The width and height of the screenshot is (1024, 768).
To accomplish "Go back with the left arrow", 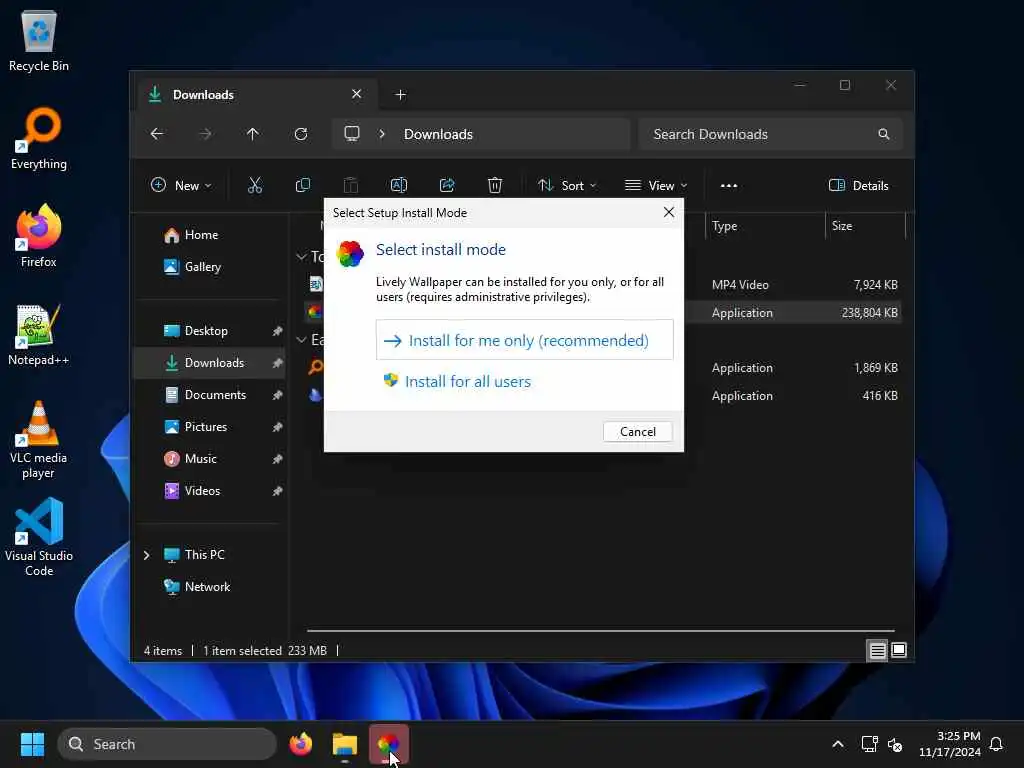I will pyautogui.click(x=157, y=134).
